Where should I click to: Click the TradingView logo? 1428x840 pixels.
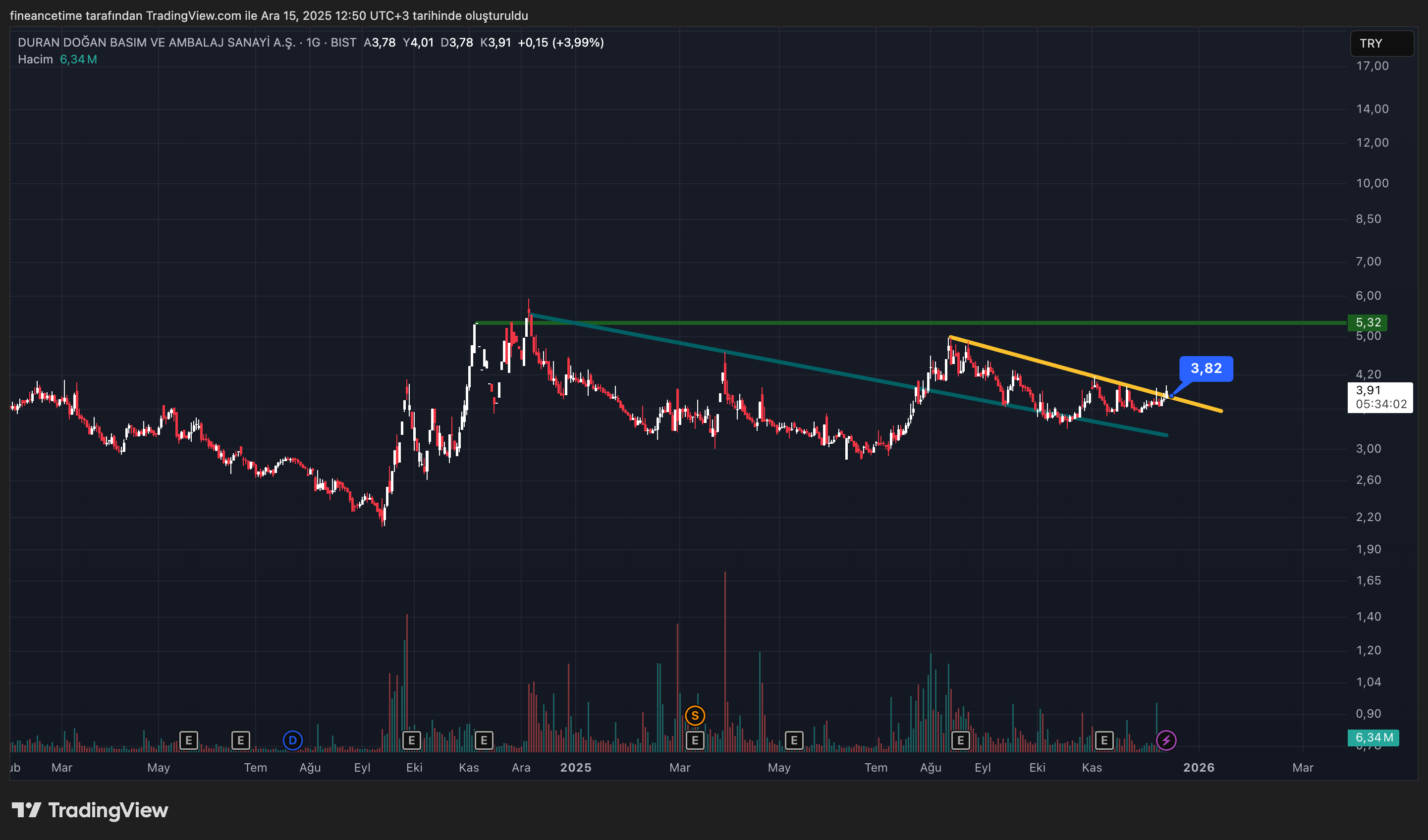coord(90,810)
